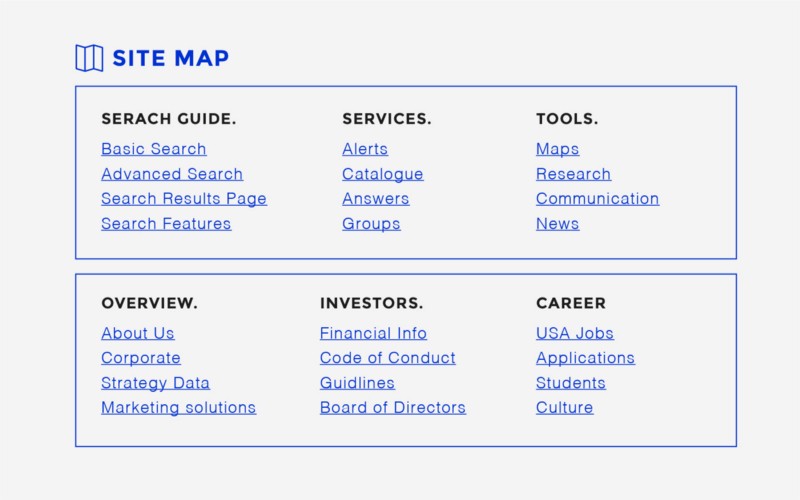Viewport: 800px width, 500px height.
Task: Open Search Results Page link
Action: 184,199
